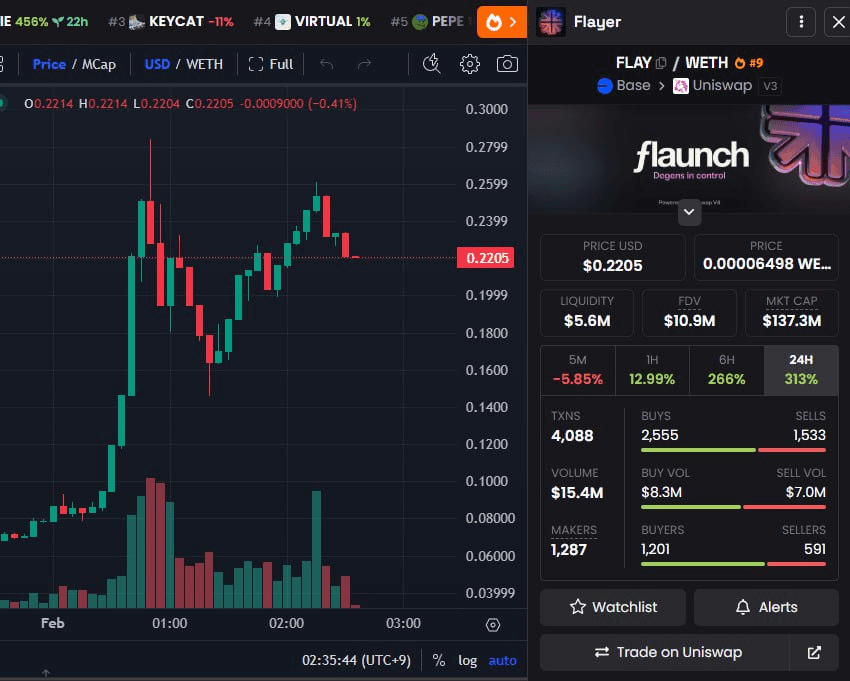Click the SELLERS count 591
Viewport: 850px width, 681px height.
(815, 549)
